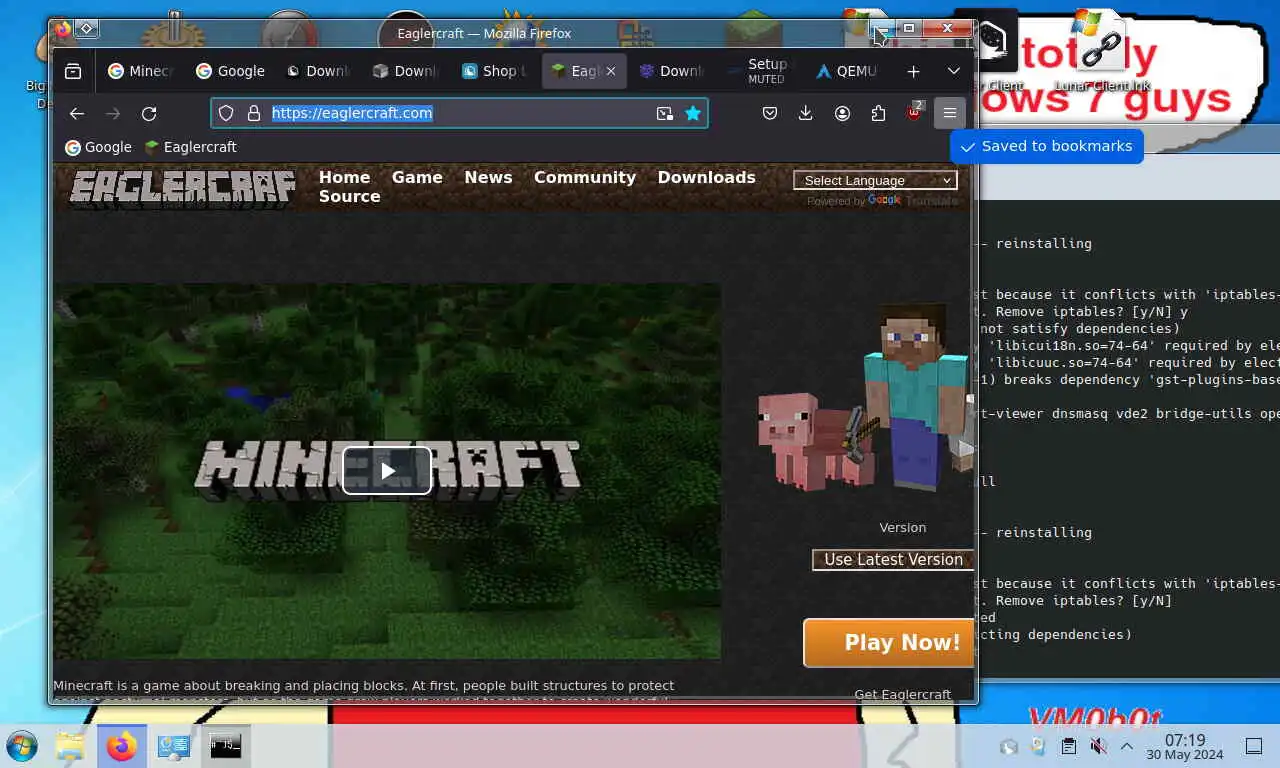Open the system settings taskbar icon
The width and height of the screenshot is (1280, 768).
174,746
